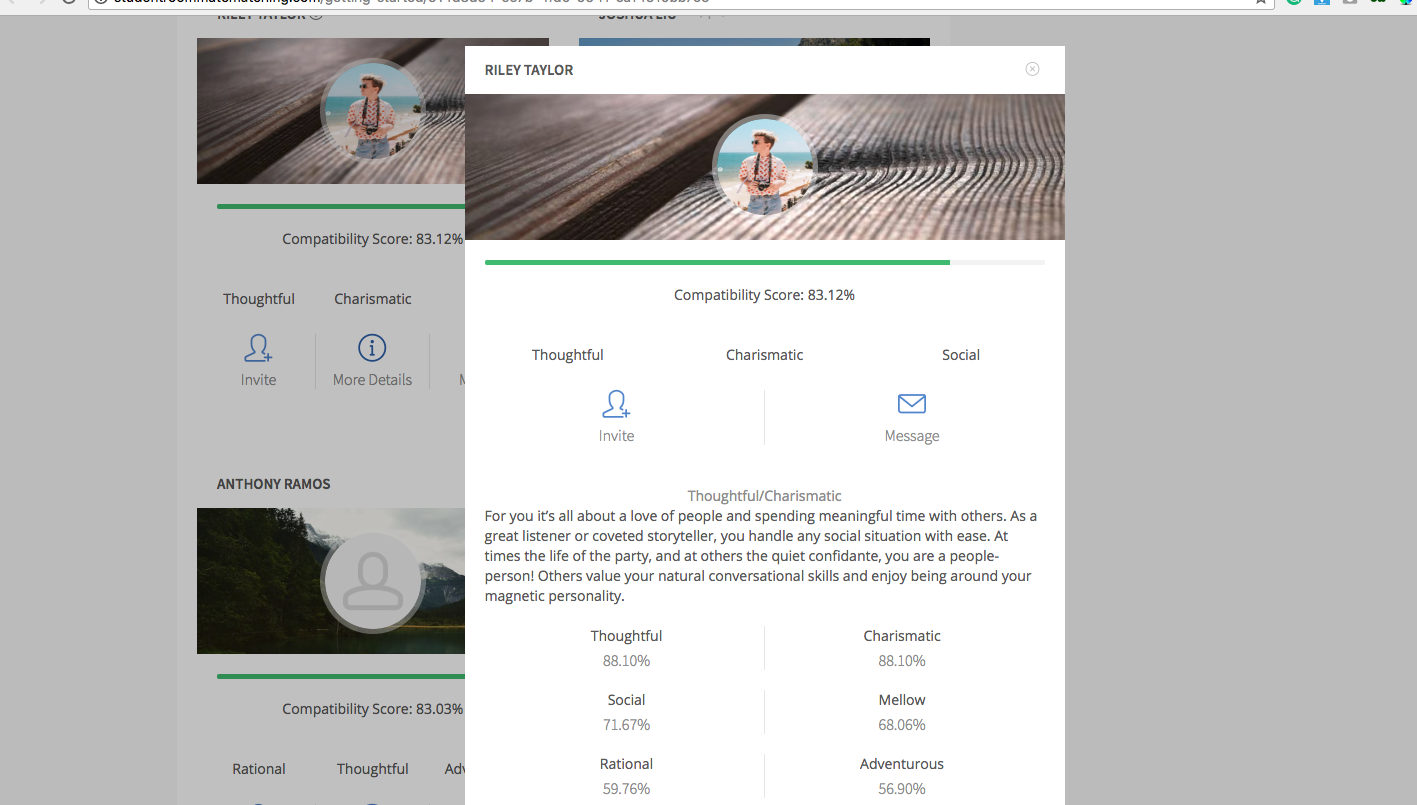
Task: Click the blue download-style extension icon
Action: 1322,3
